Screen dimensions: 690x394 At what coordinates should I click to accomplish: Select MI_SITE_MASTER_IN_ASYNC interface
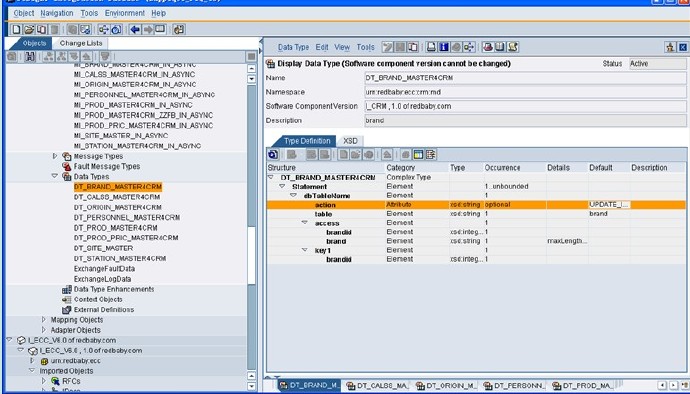(121, 136)
